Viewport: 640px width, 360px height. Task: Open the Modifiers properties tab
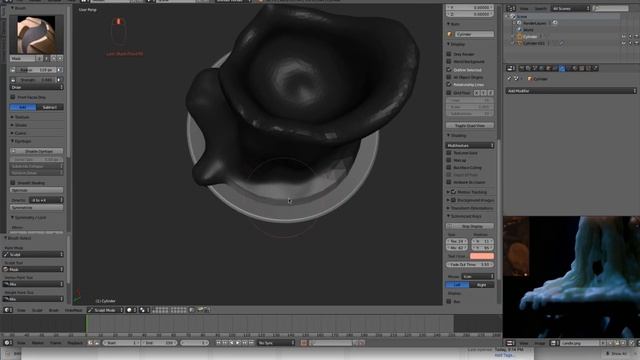(562, 68)
